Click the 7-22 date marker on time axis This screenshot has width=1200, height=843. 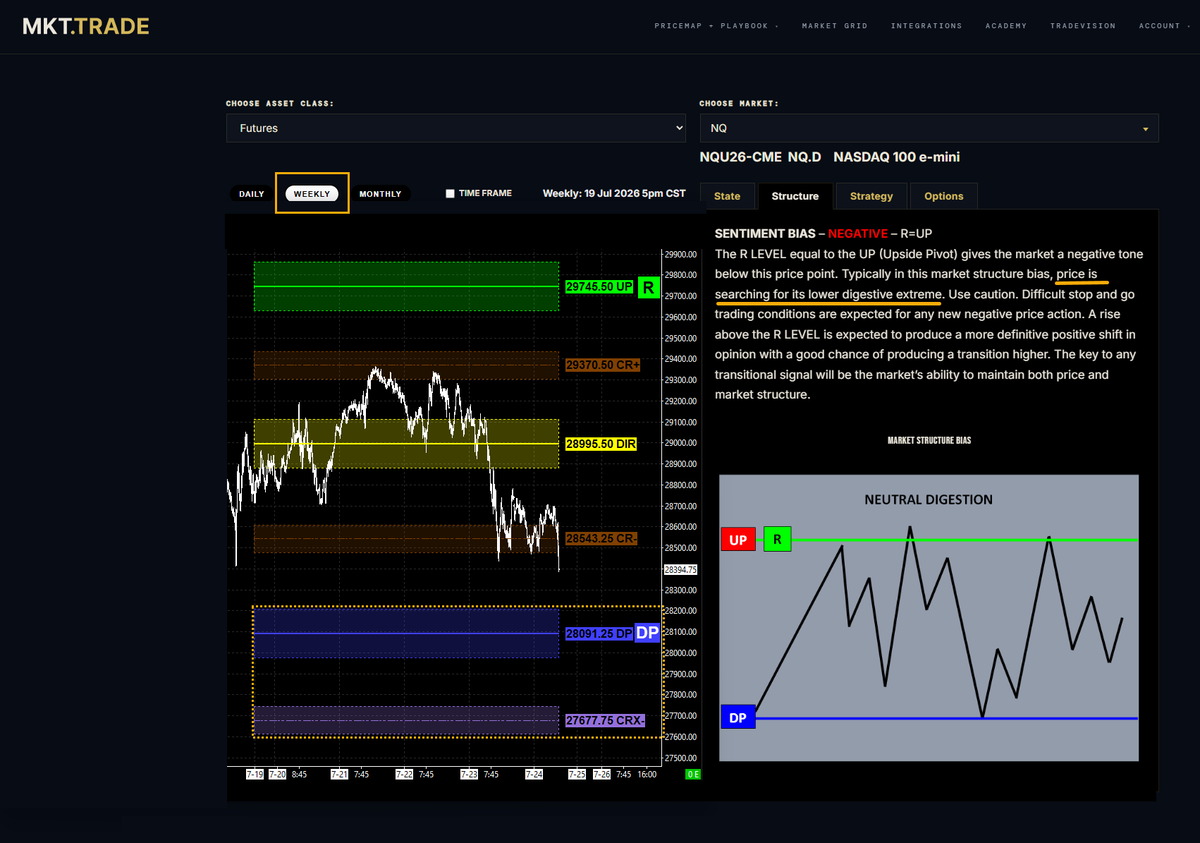click(404, 774)
